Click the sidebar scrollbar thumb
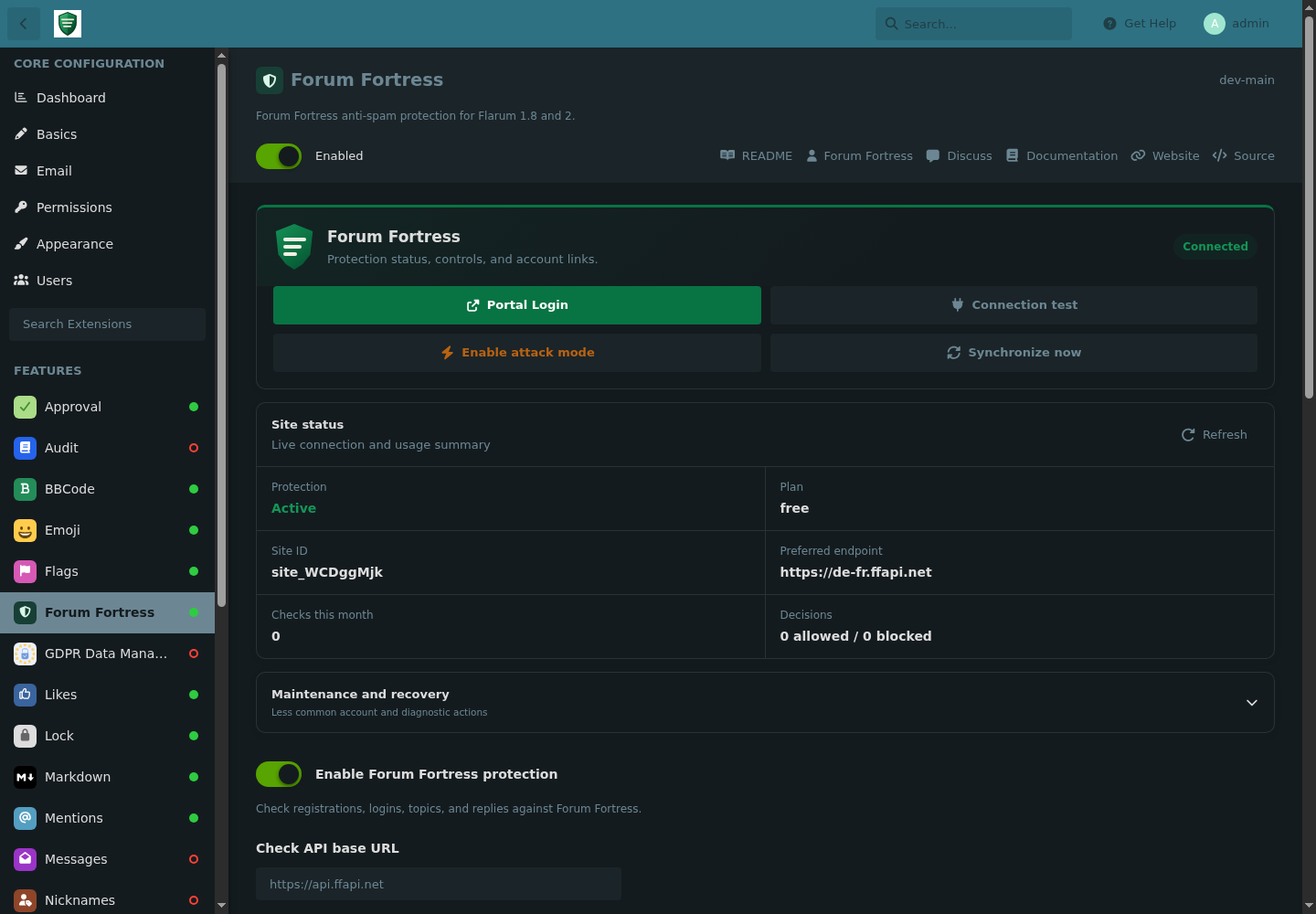Image resolution: width=1316 pixels, height=914 pixels. 221,335
